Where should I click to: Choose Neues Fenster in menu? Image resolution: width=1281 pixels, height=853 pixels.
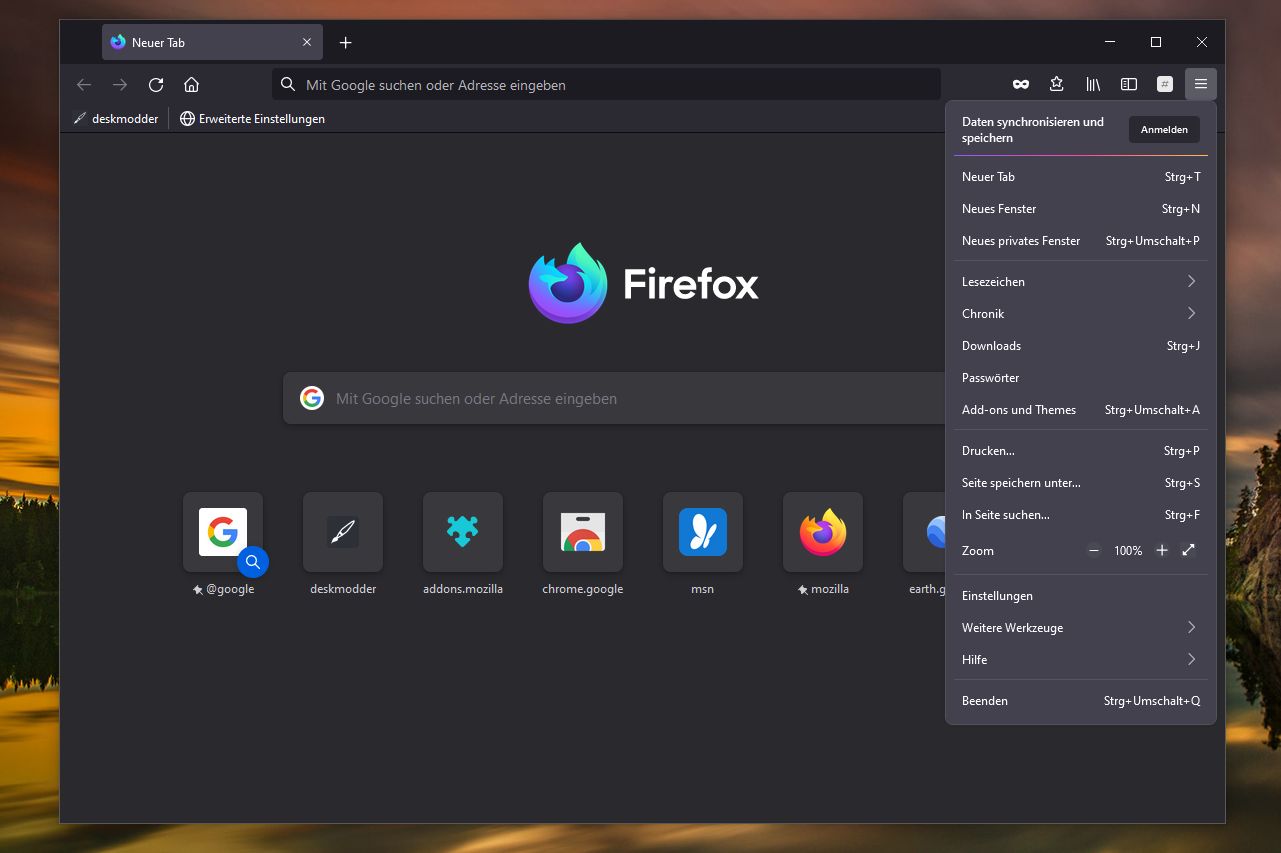pyautogui.click(x=1081, y=209)
